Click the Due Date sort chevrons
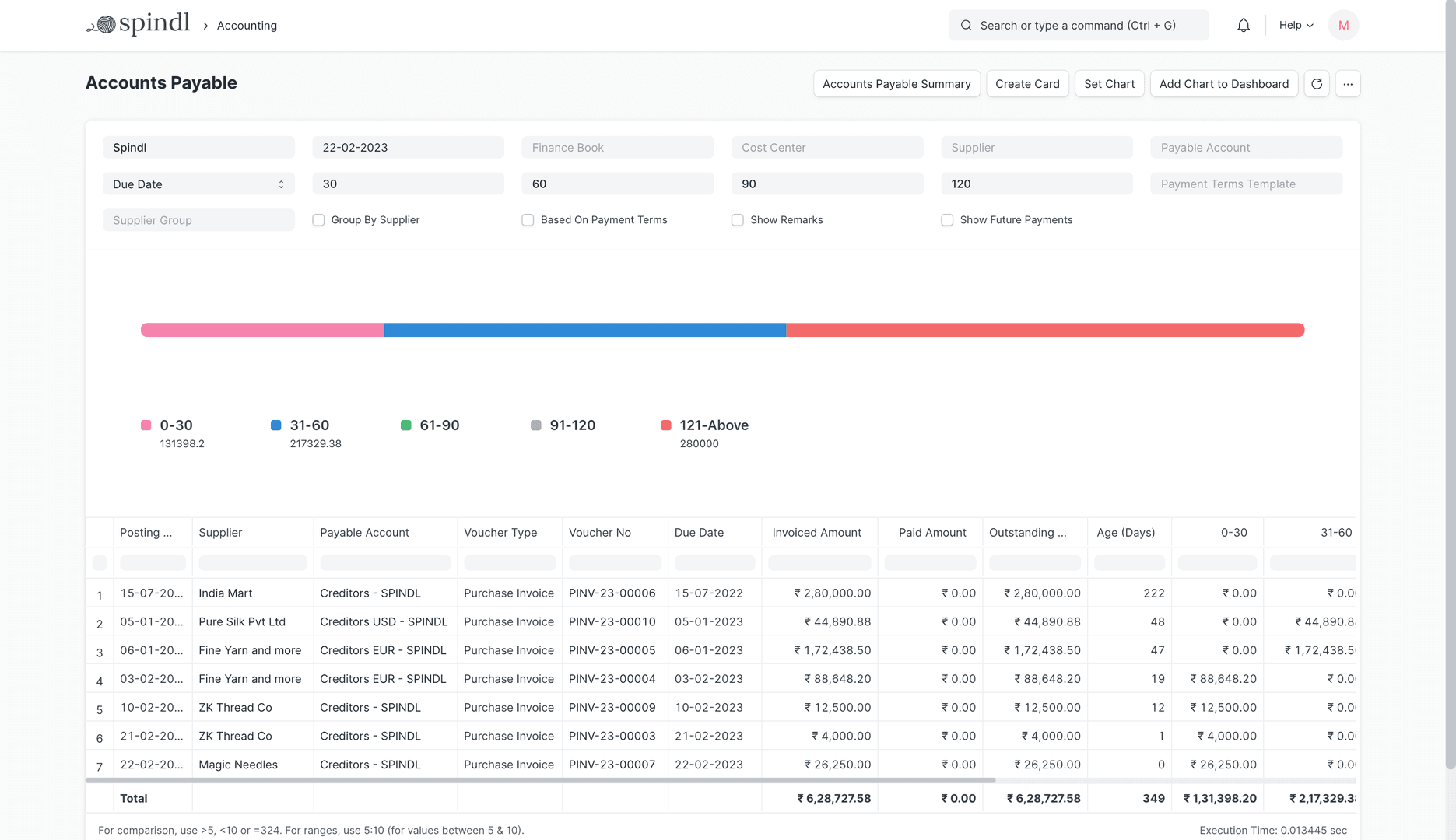Image resolution: width=1456 pixels, height=840 pixels. (281, 184)
